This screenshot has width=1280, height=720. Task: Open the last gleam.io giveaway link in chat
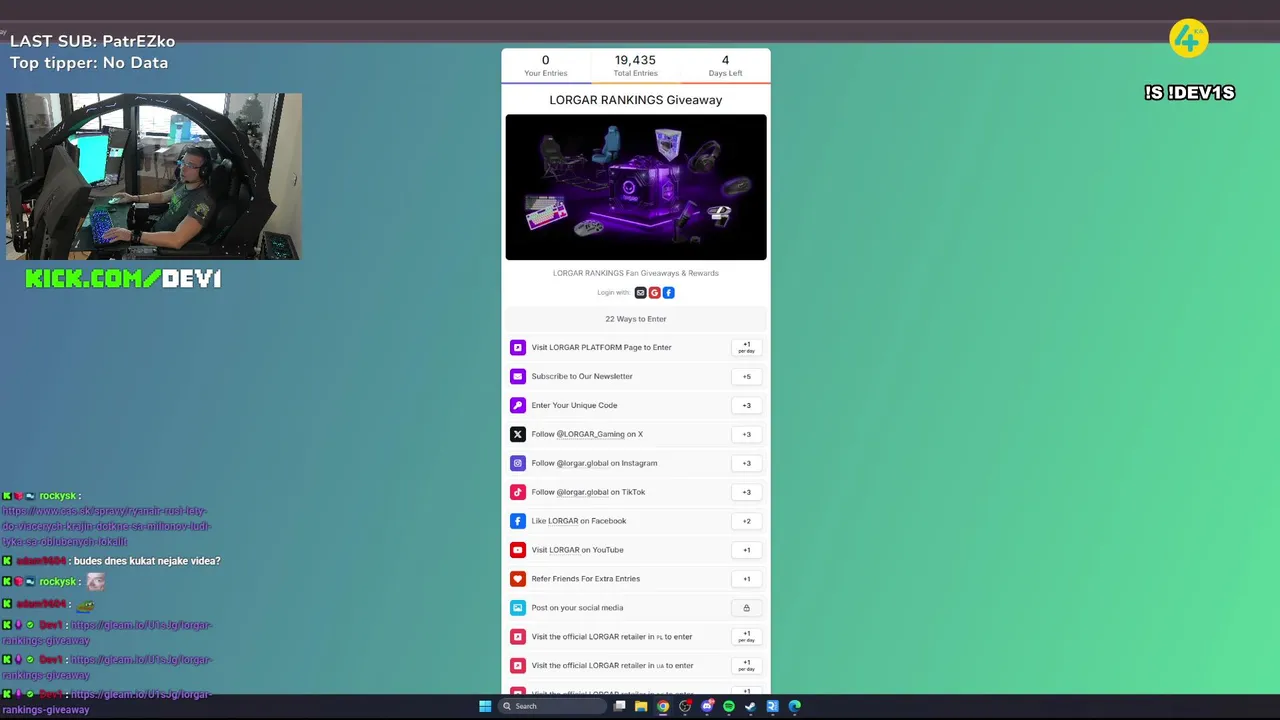[106, 702]
